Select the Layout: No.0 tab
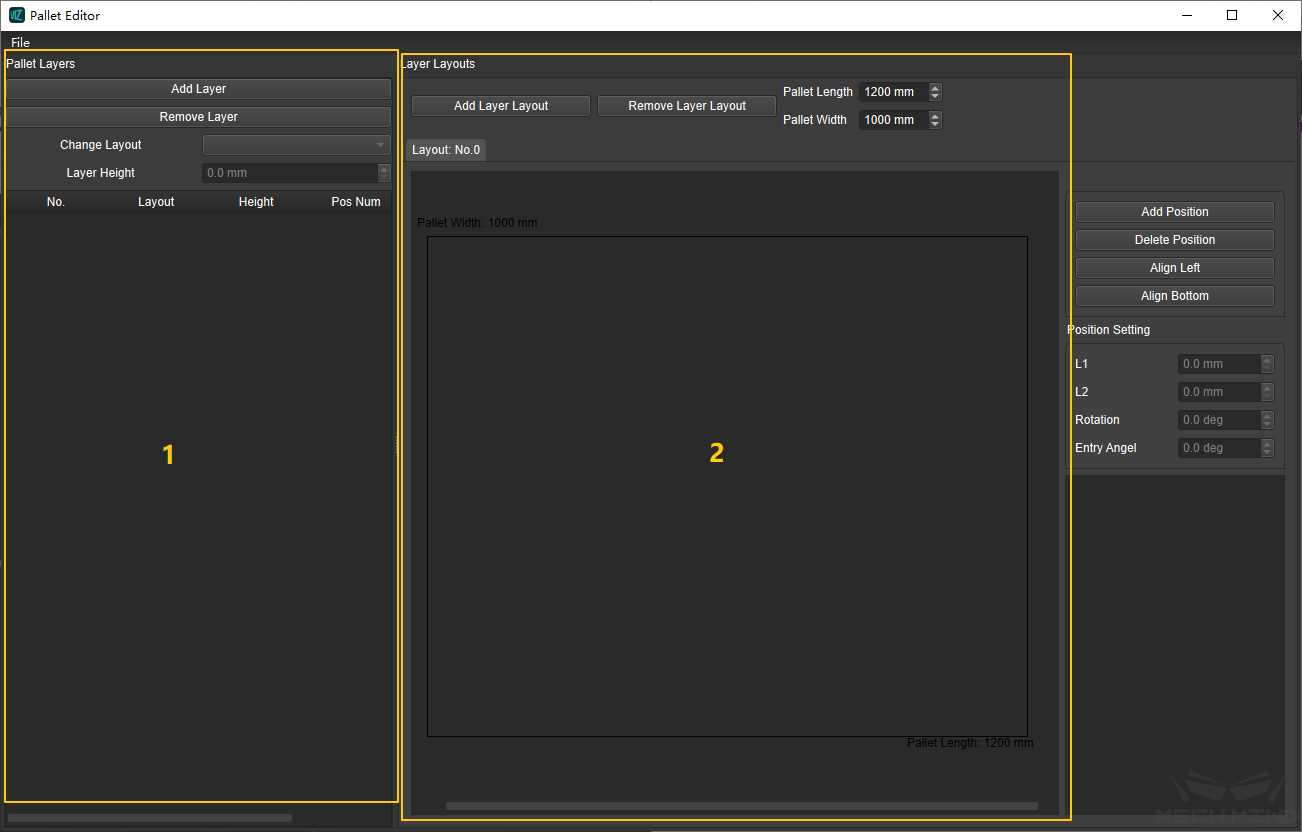The image size is (1302, 832). pyautogui.click(x=446, y=150)
